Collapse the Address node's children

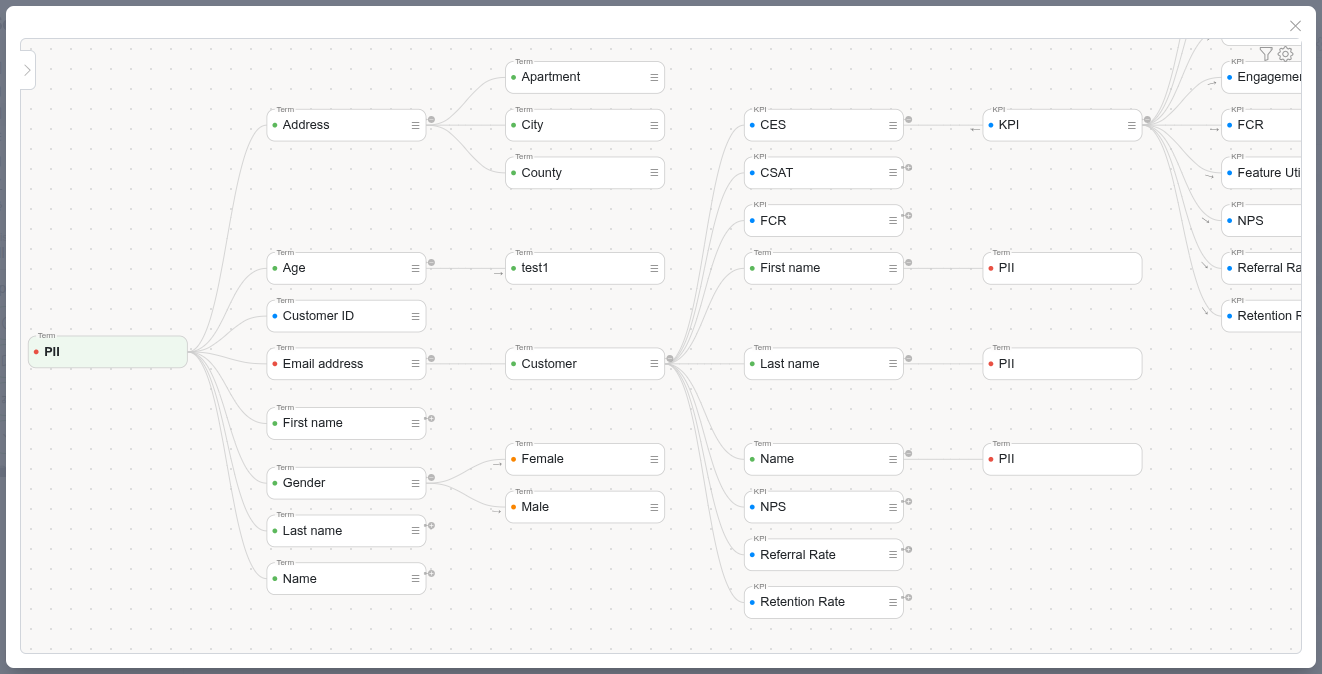431,119
